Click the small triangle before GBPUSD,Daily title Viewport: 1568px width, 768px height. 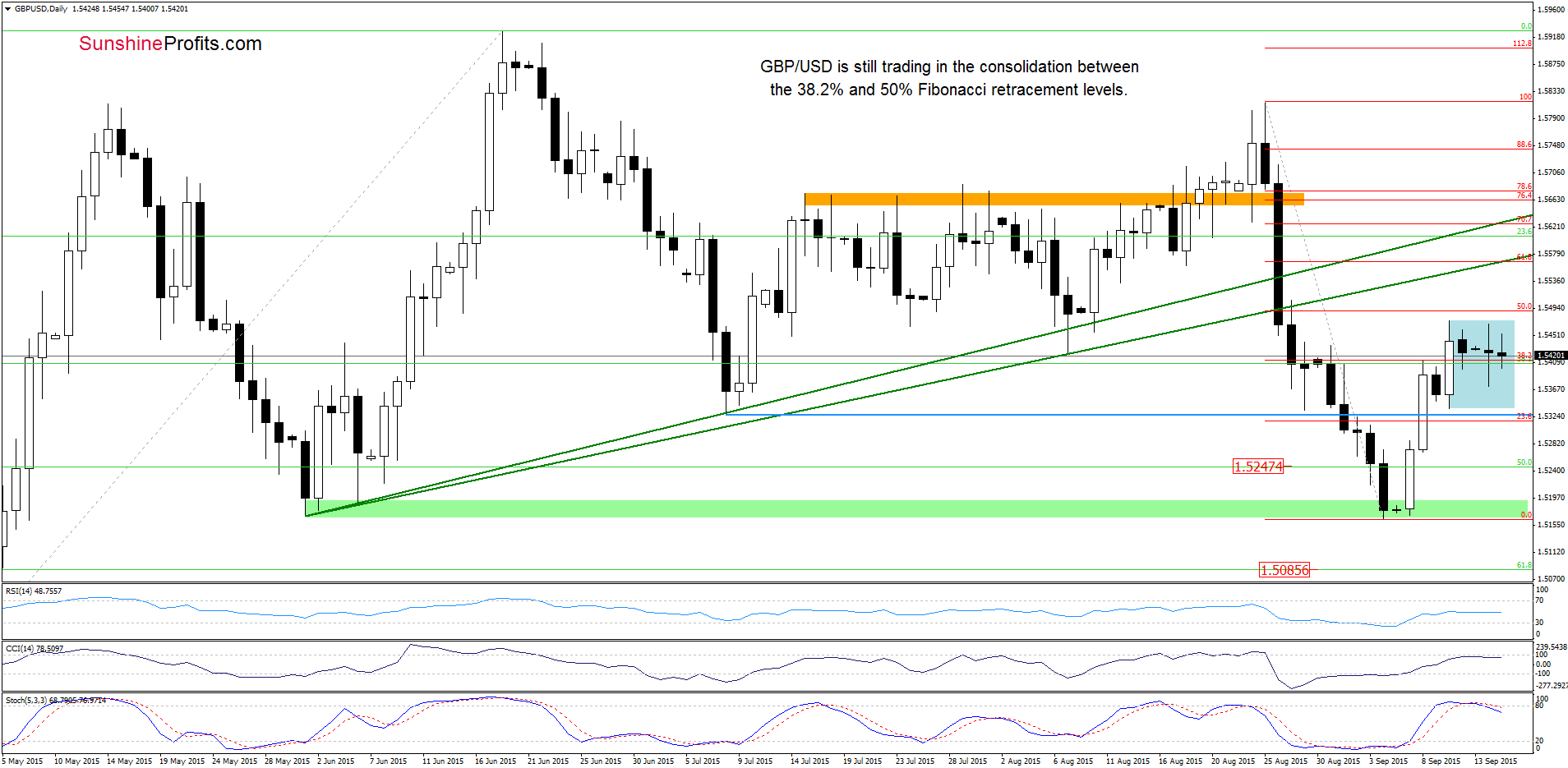pos(7,9)
